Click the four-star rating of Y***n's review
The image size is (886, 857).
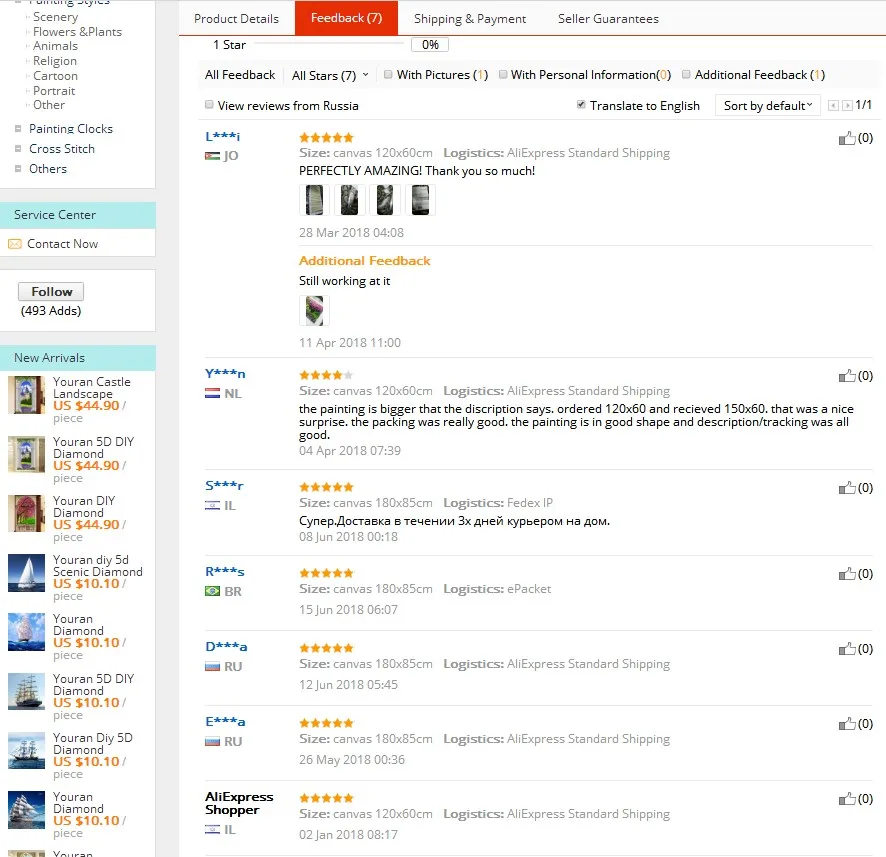[326, 375]
